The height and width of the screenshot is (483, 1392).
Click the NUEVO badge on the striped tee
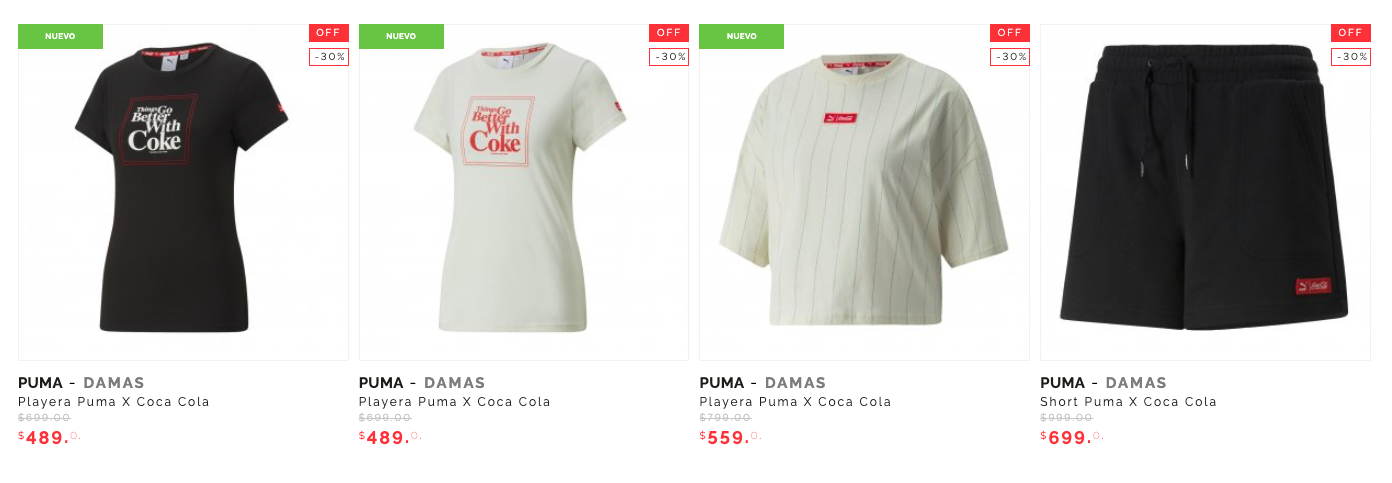(741, 36)
